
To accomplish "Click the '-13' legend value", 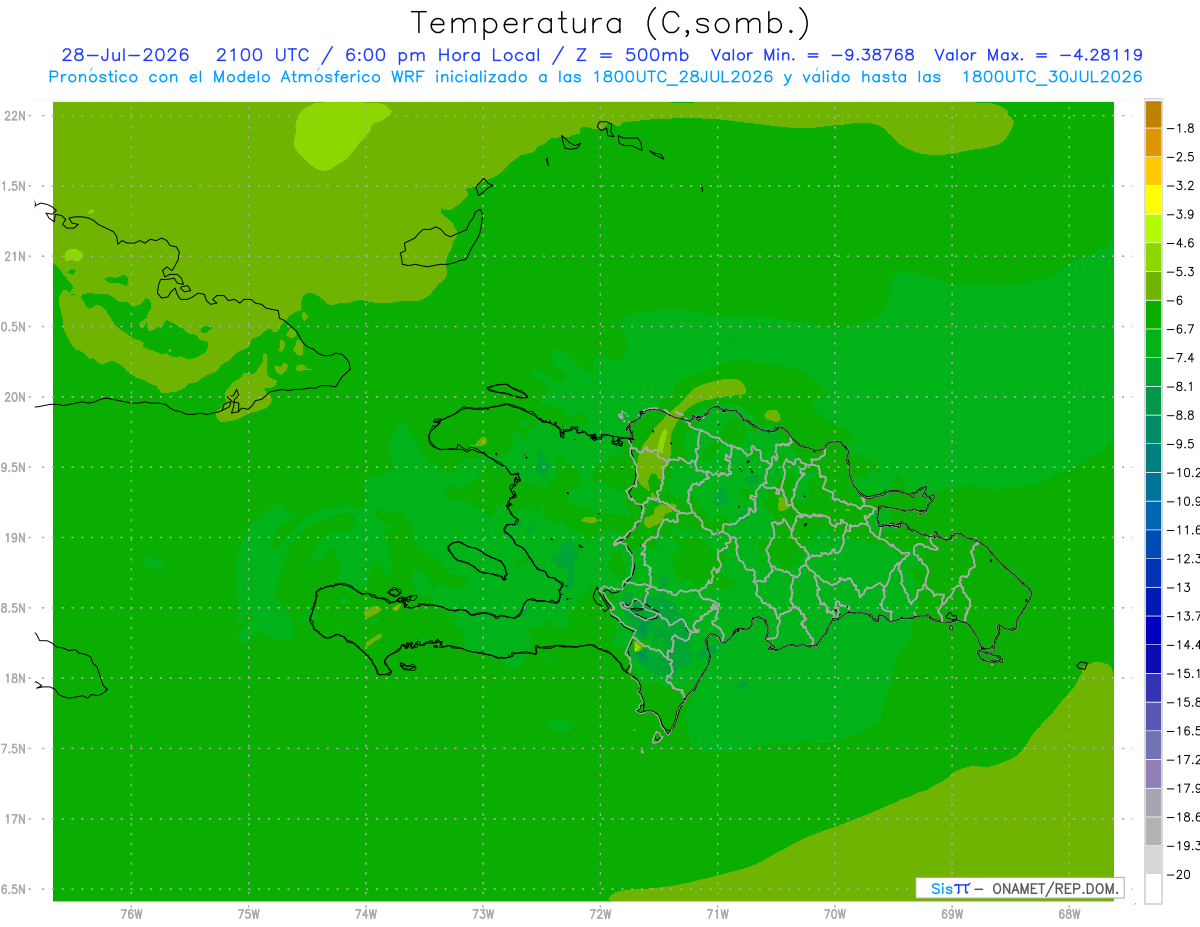I will coord(1178,587).
